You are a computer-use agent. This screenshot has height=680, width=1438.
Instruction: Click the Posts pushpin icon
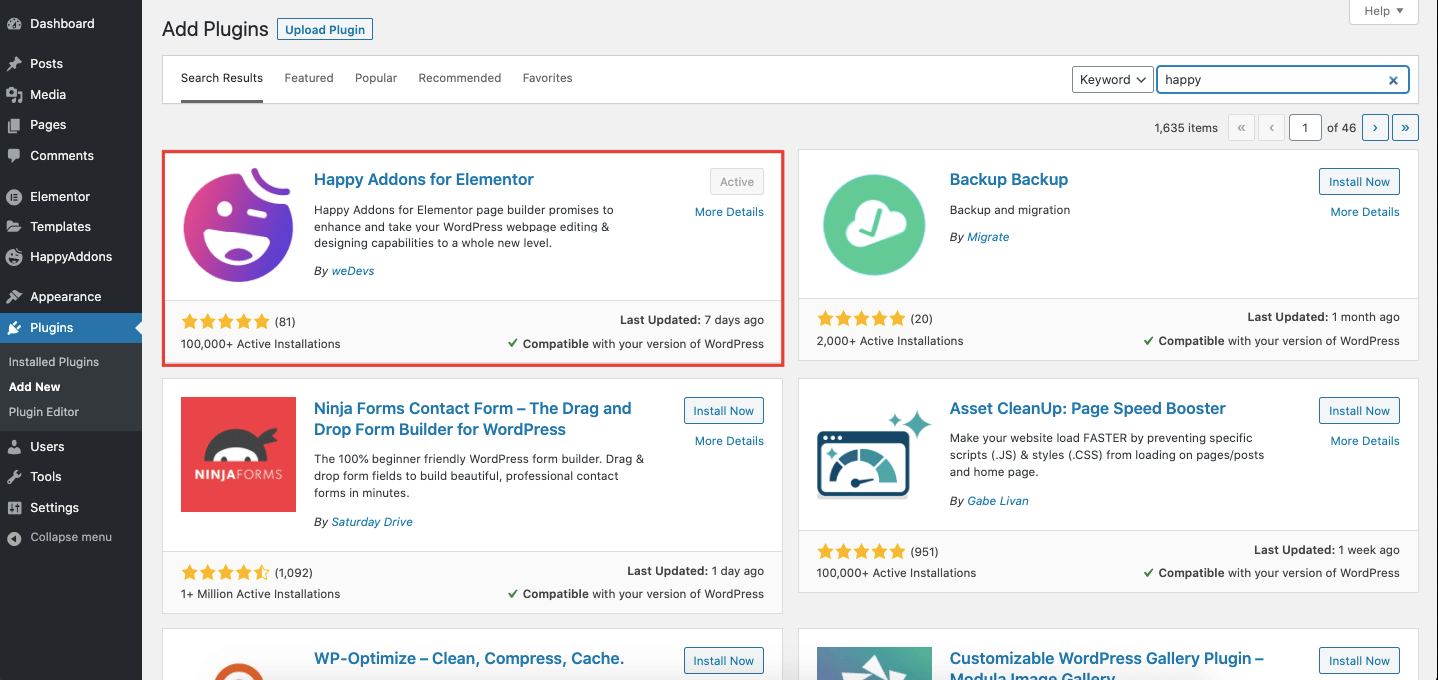tap(14, 63)
